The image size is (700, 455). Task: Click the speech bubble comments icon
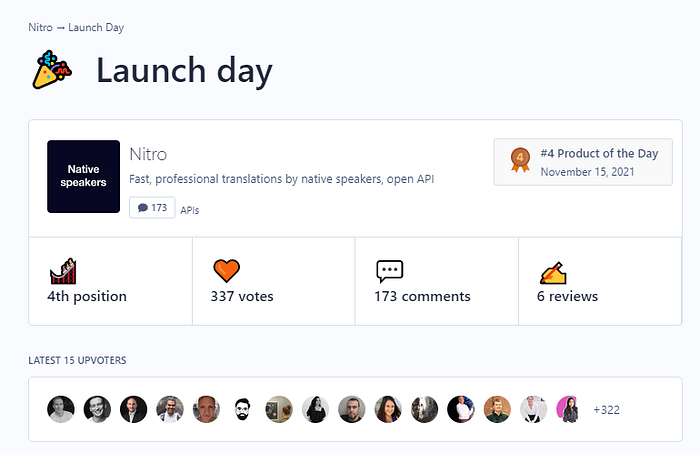[x=390, y=271]
